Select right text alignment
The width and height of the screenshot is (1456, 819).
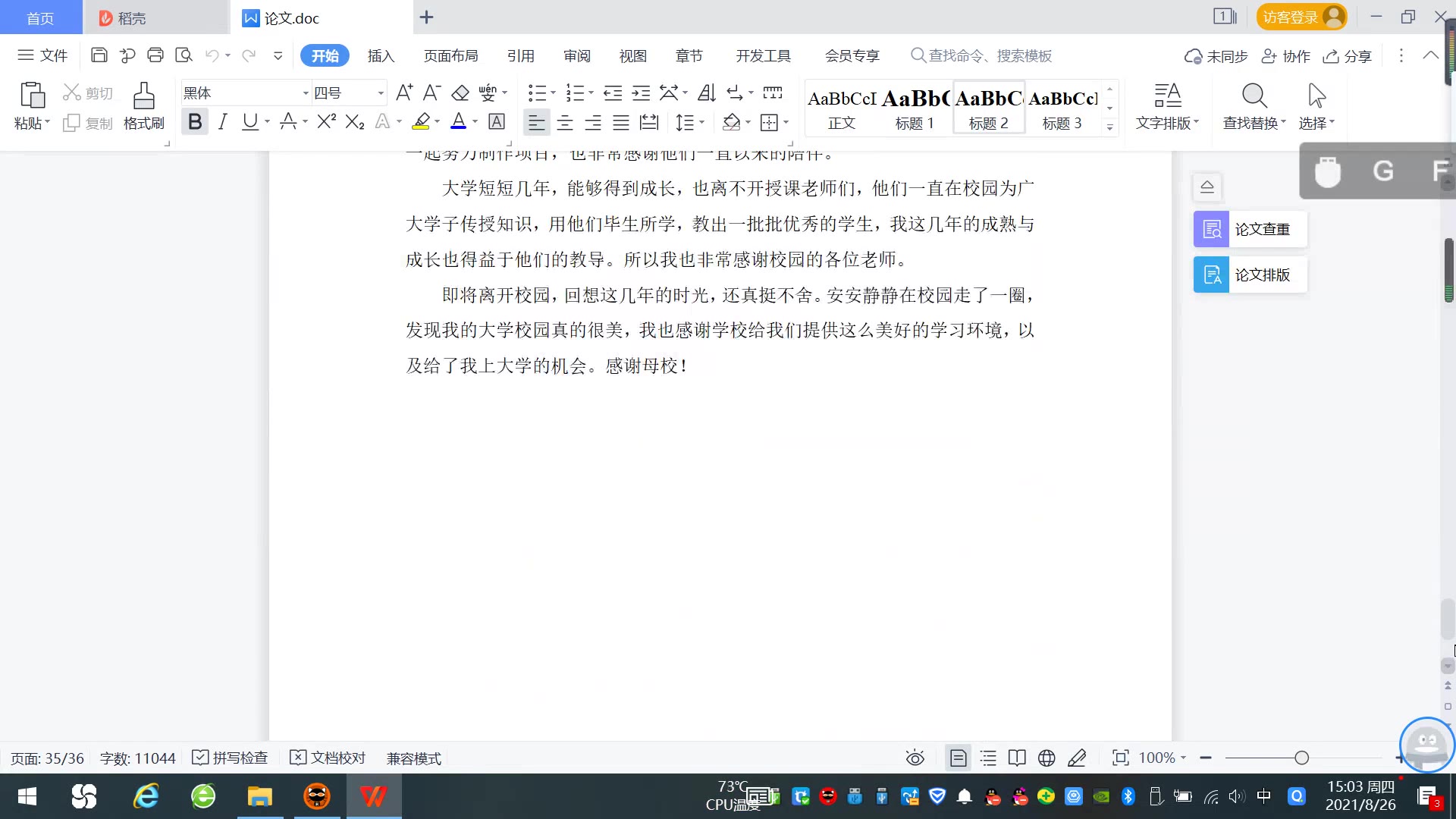(593, 122)
